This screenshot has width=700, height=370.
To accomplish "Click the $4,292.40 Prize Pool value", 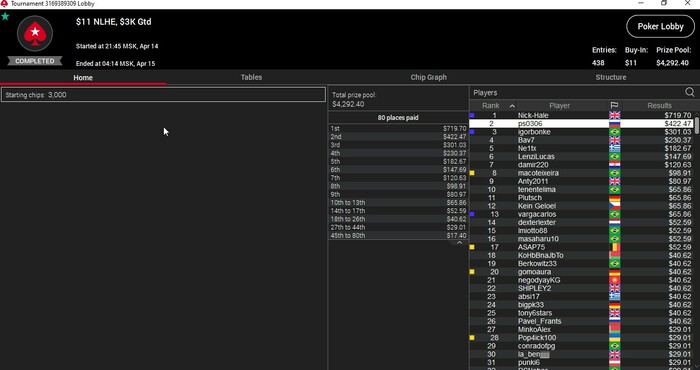I will (x=672, y=63).
